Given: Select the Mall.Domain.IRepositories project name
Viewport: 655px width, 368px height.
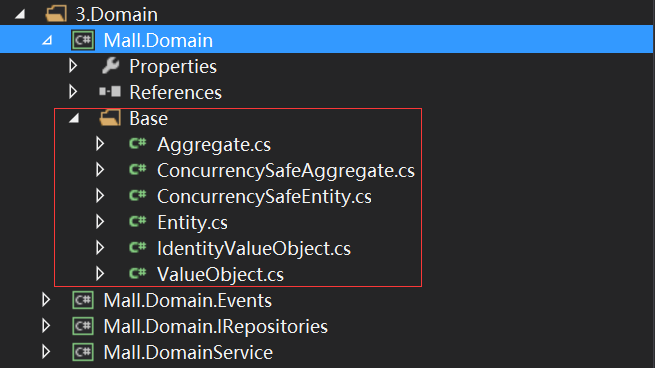Looking at the screenshot, I should click(216, 327).
